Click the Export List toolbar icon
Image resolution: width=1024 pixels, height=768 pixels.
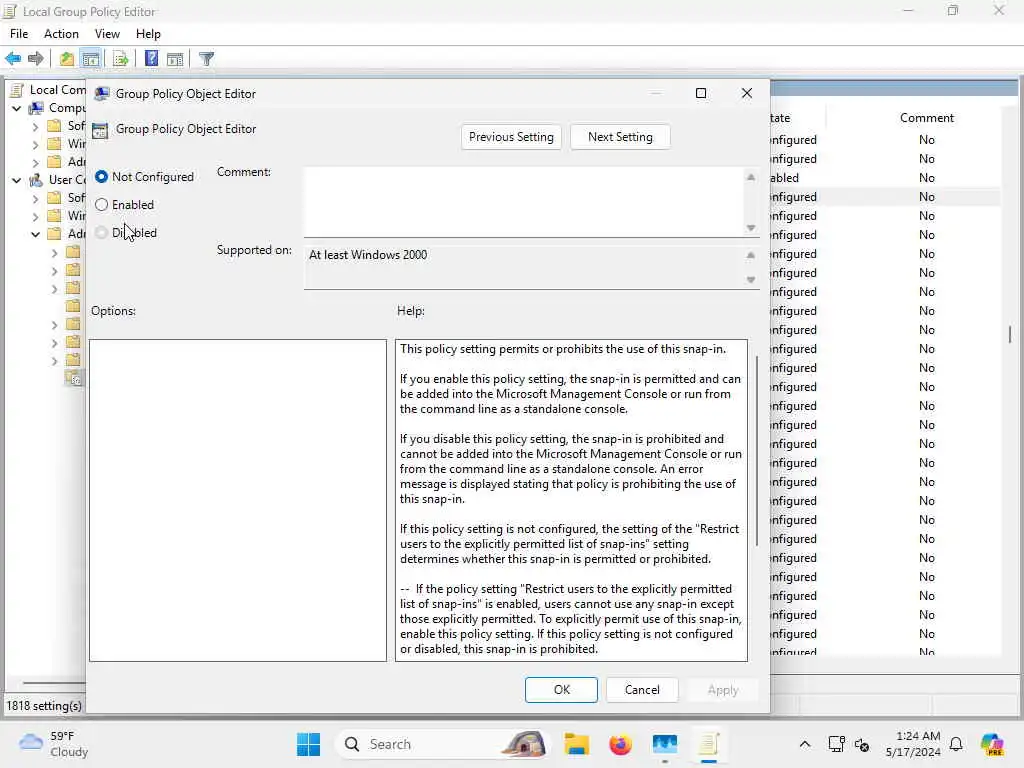pos(121,59)
